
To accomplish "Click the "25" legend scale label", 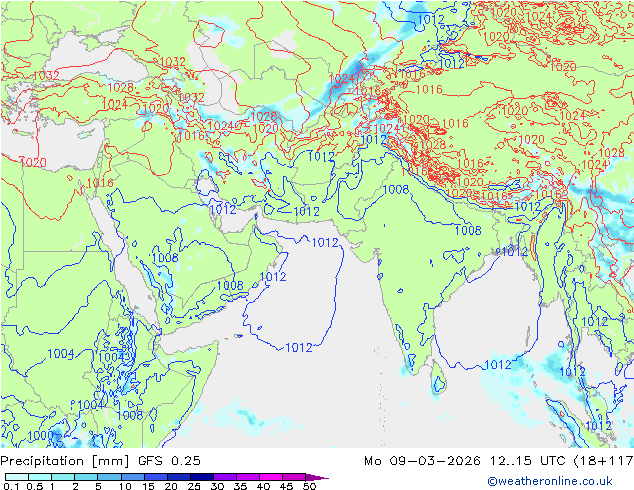I will point(194,486).
